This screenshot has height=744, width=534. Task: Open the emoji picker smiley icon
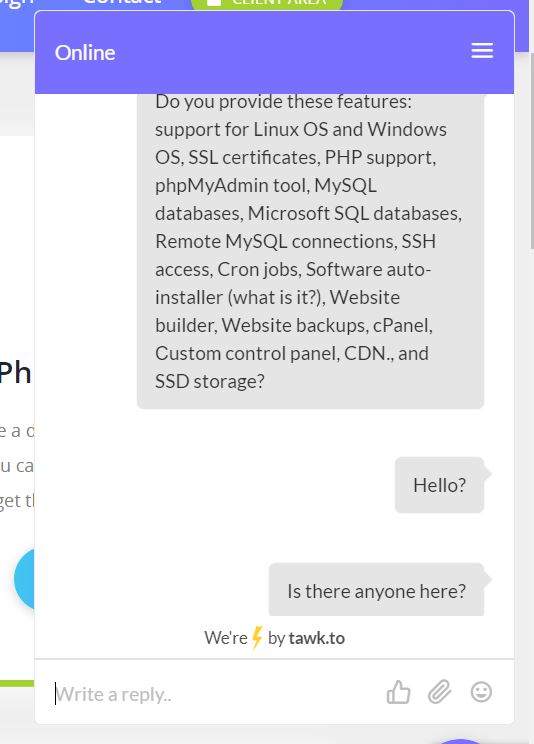click(481, 691)
